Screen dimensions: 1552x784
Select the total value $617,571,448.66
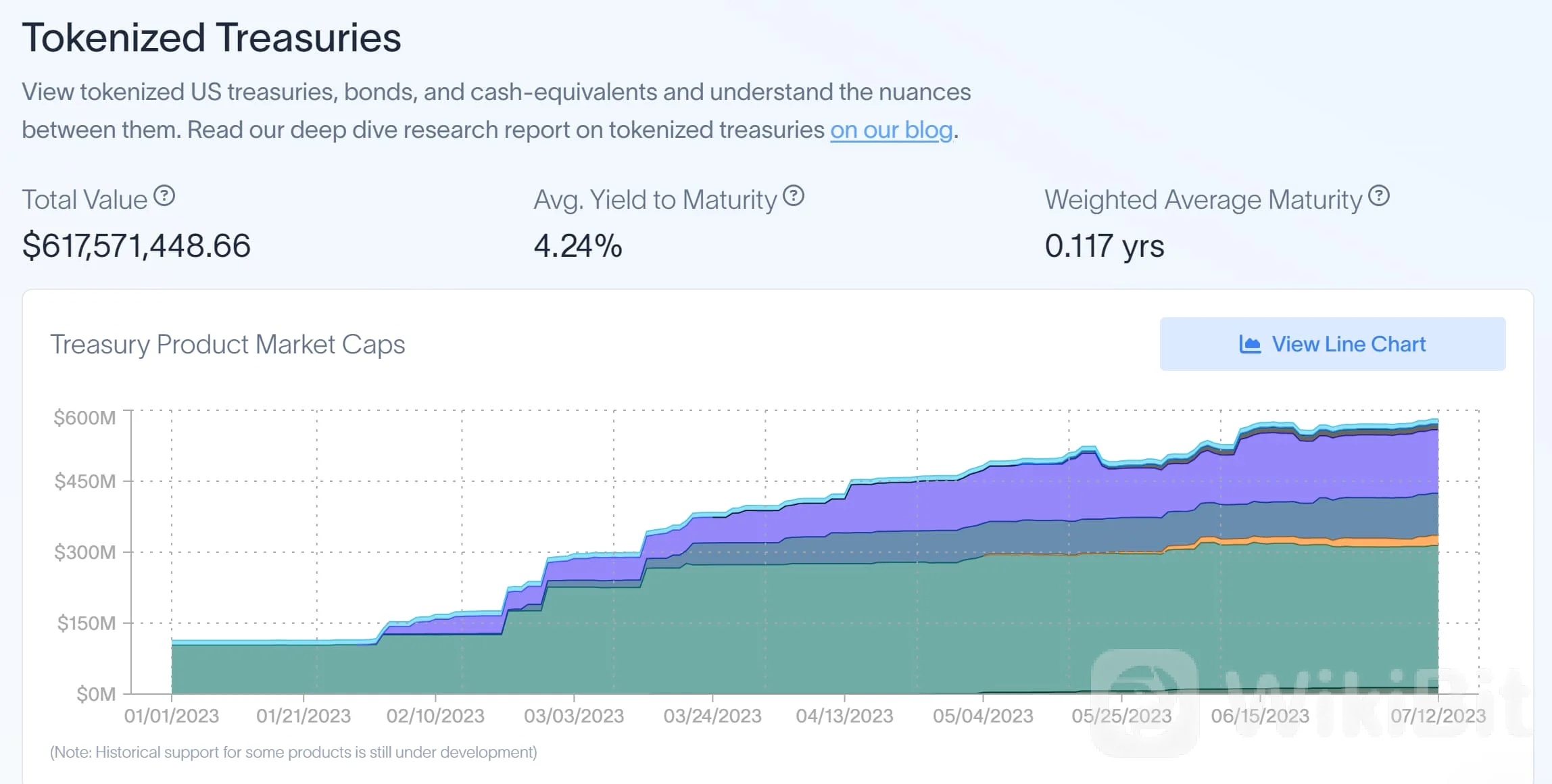[x=137, y=245]
